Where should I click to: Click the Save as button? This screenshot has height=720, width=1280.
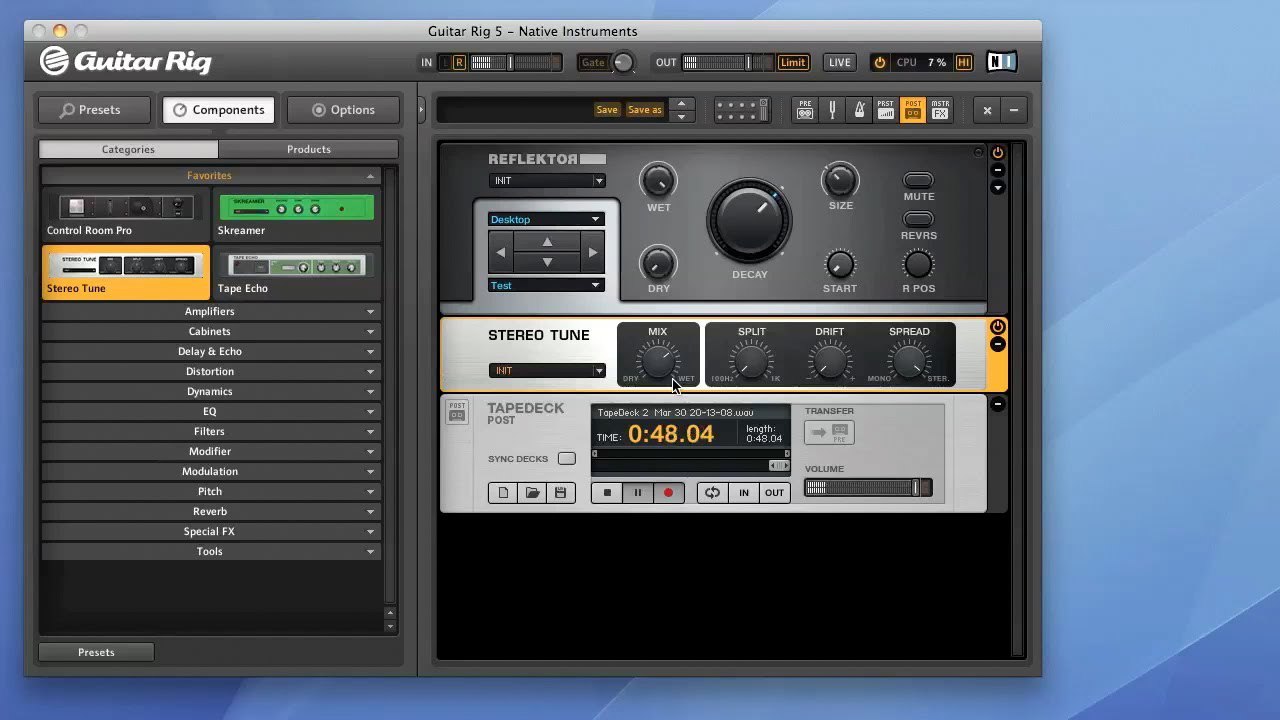(645, 110)
